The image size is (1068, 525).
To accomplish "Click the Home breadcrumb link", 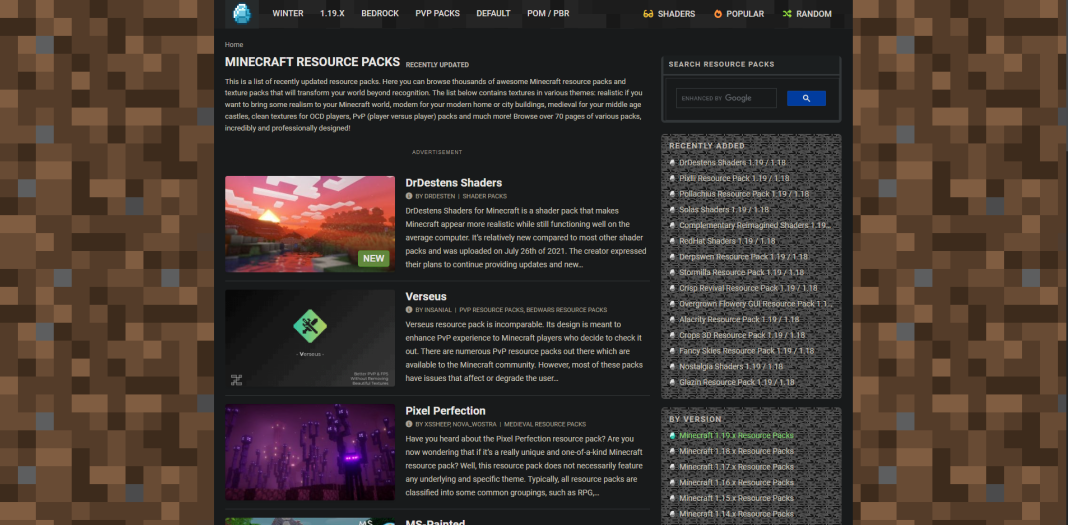I will [x=234, y=45].
